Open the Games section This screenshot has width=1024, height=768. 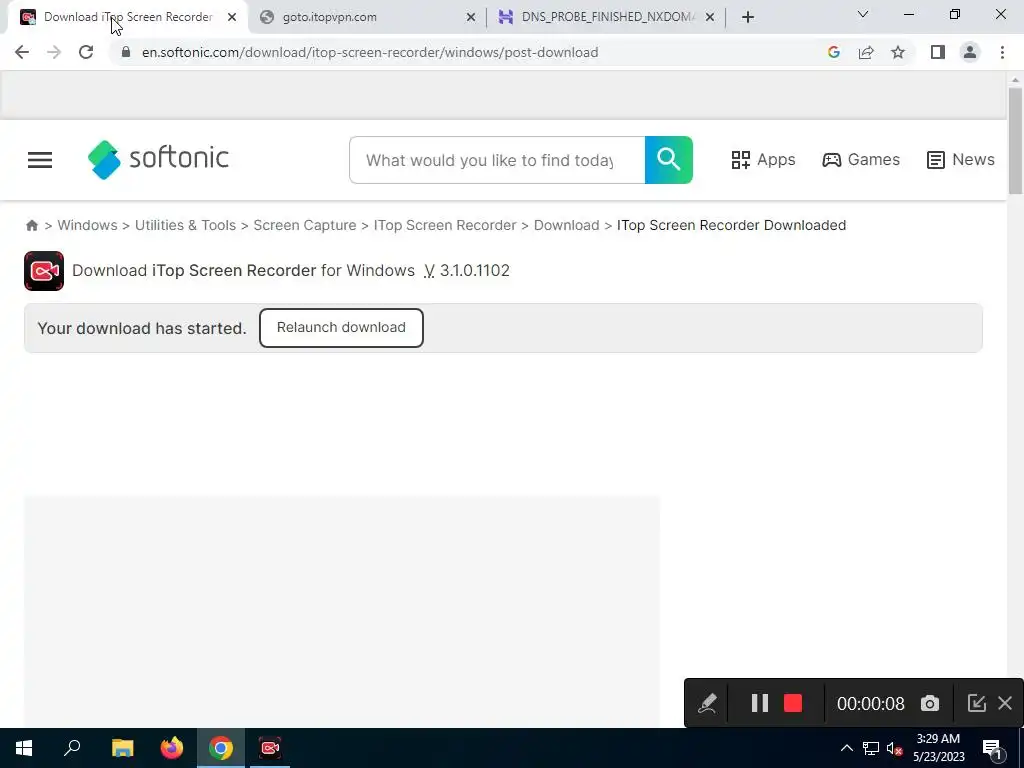click(861, 160)
